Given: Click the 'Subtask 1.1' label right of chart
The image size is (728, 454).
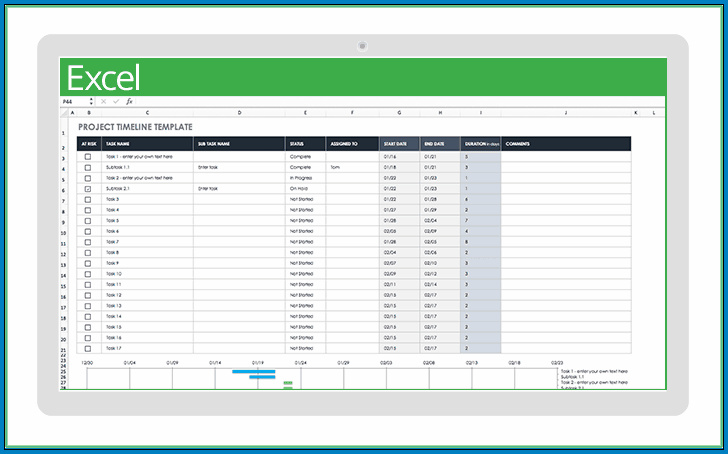Looking at the screenshot, I should coord(572,377).
